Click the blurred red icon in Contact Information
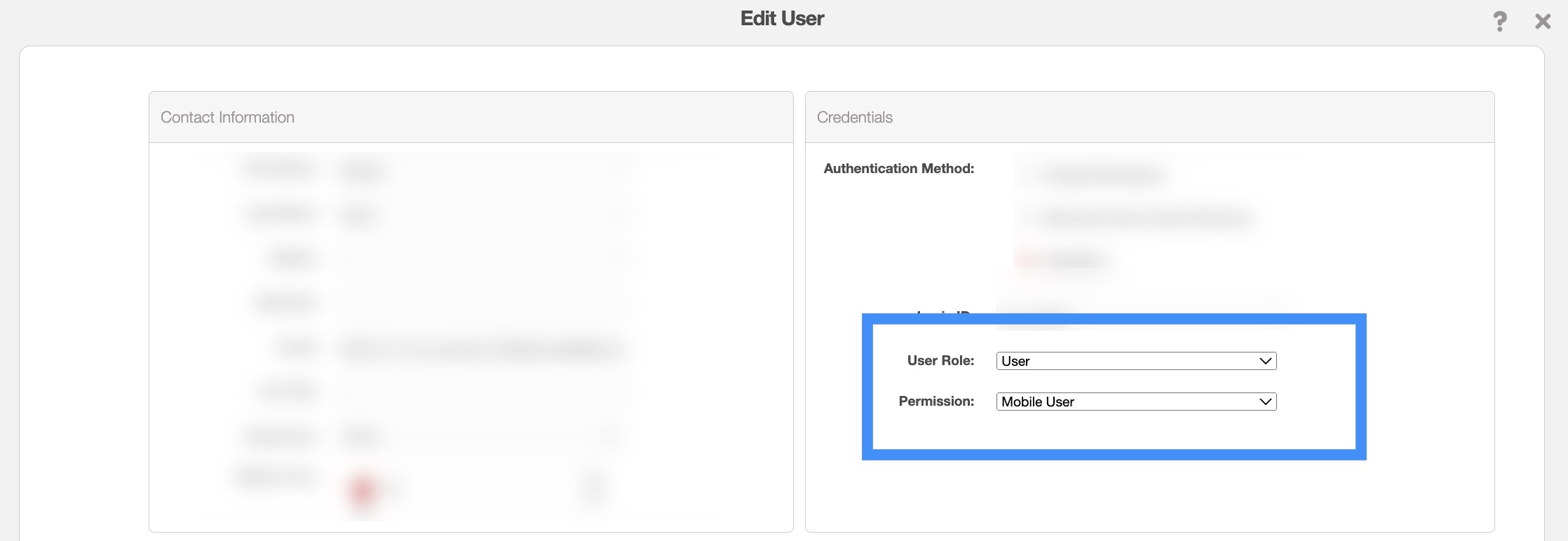Screen dimensions: 1568x541 363,489
